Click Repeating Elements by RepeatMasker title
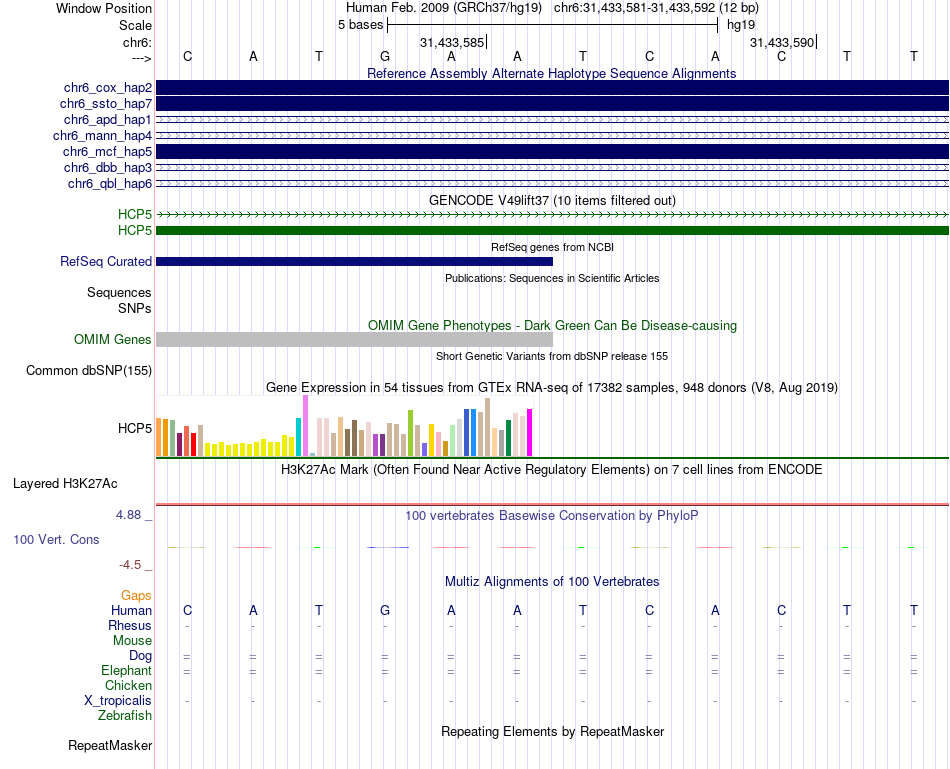 click(x=552, y=731)
